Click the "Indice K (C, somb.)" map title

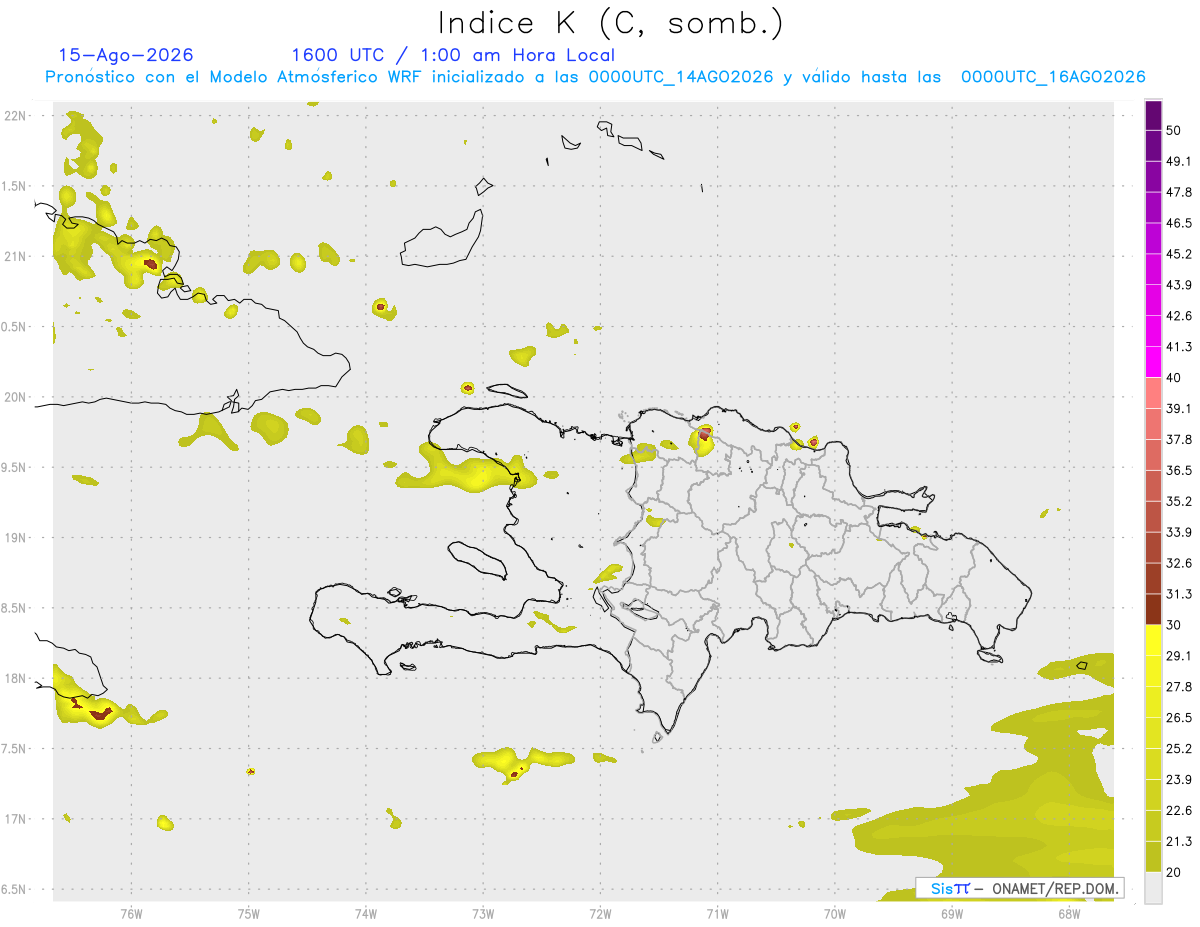pos(610,22)
